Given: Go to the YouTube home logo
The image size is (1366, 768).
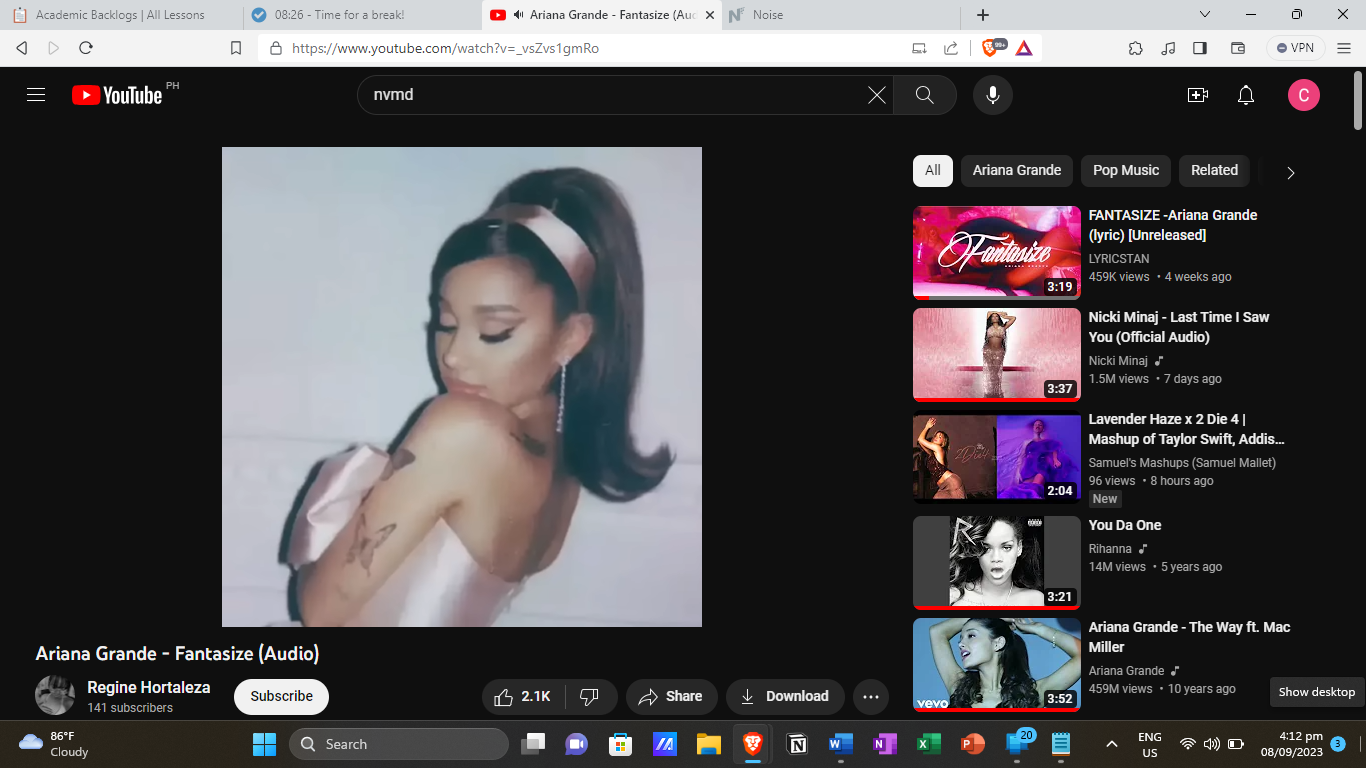Looking at the screenshot, I should coord(117,95).
